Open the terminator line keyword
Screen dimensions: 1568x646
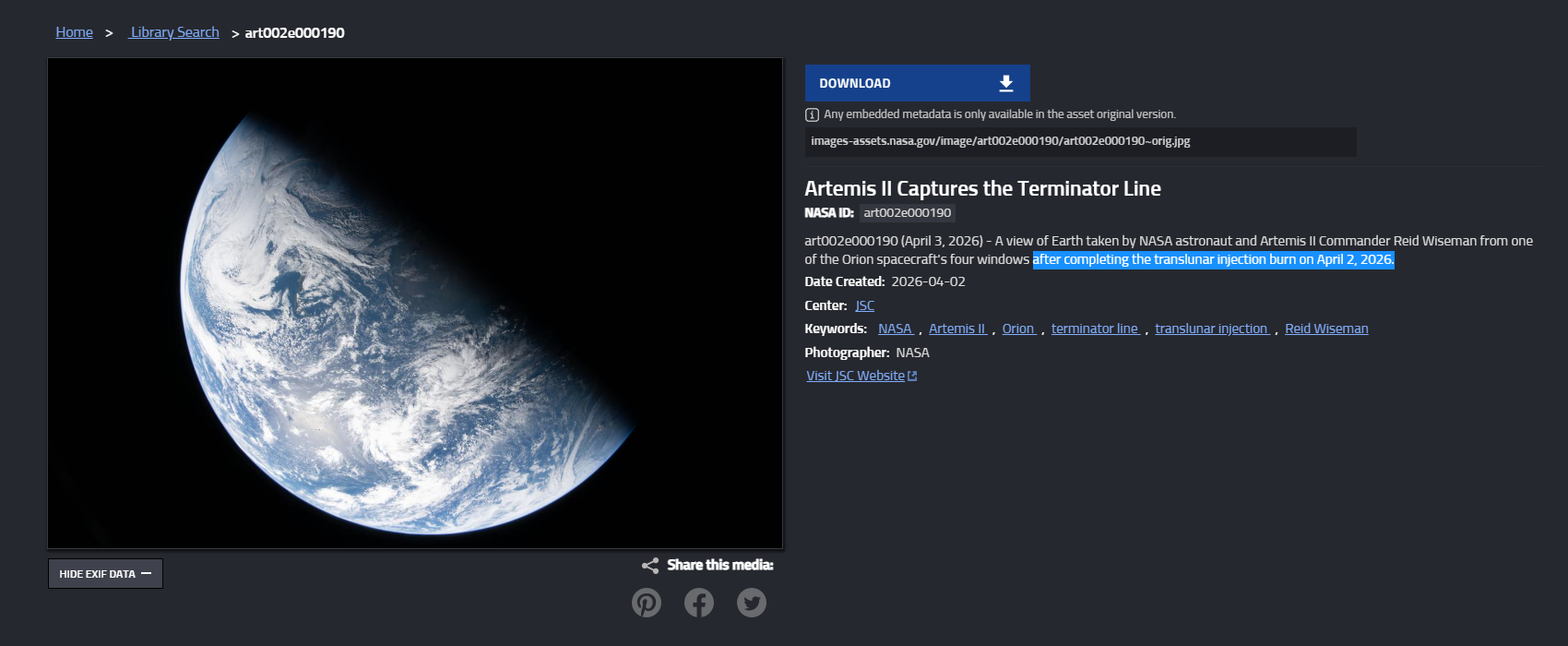[x=1095, y=329]
